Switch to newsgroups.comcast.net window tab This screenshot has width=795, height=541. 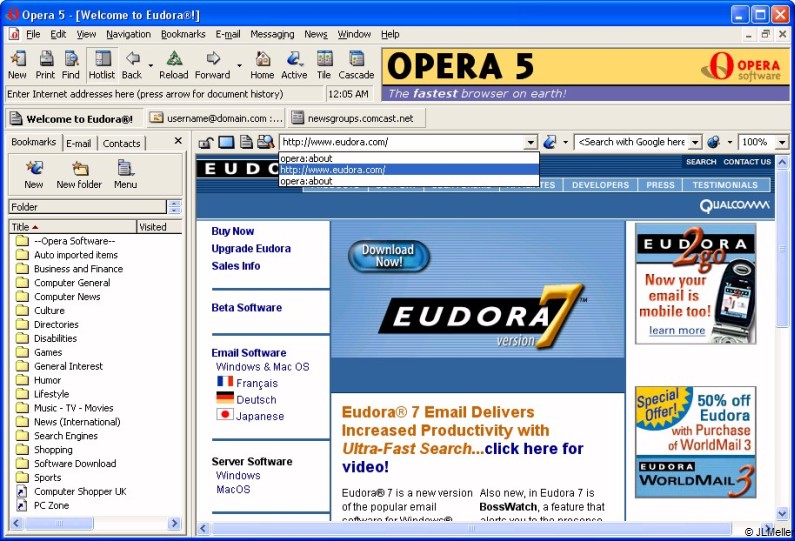click(356, 119)
